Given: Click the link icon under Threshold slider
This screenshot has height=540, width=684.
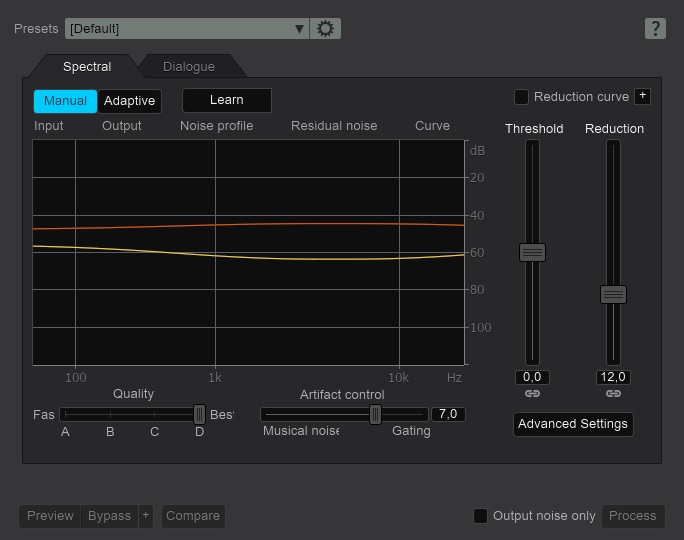Looking at the screenshot, I should [x=532, y=395].
